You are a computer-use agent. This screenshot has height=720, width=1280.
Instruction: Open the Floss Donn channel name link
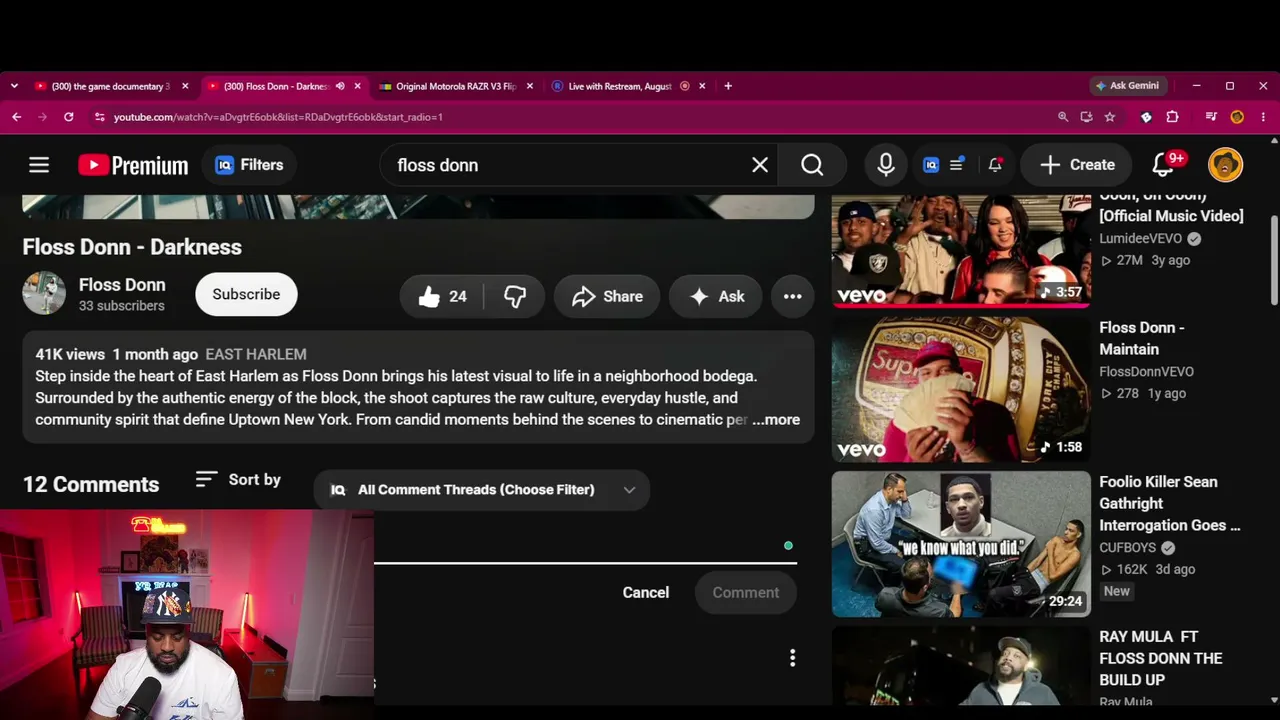pyautogui.click(x=122, y=285)
